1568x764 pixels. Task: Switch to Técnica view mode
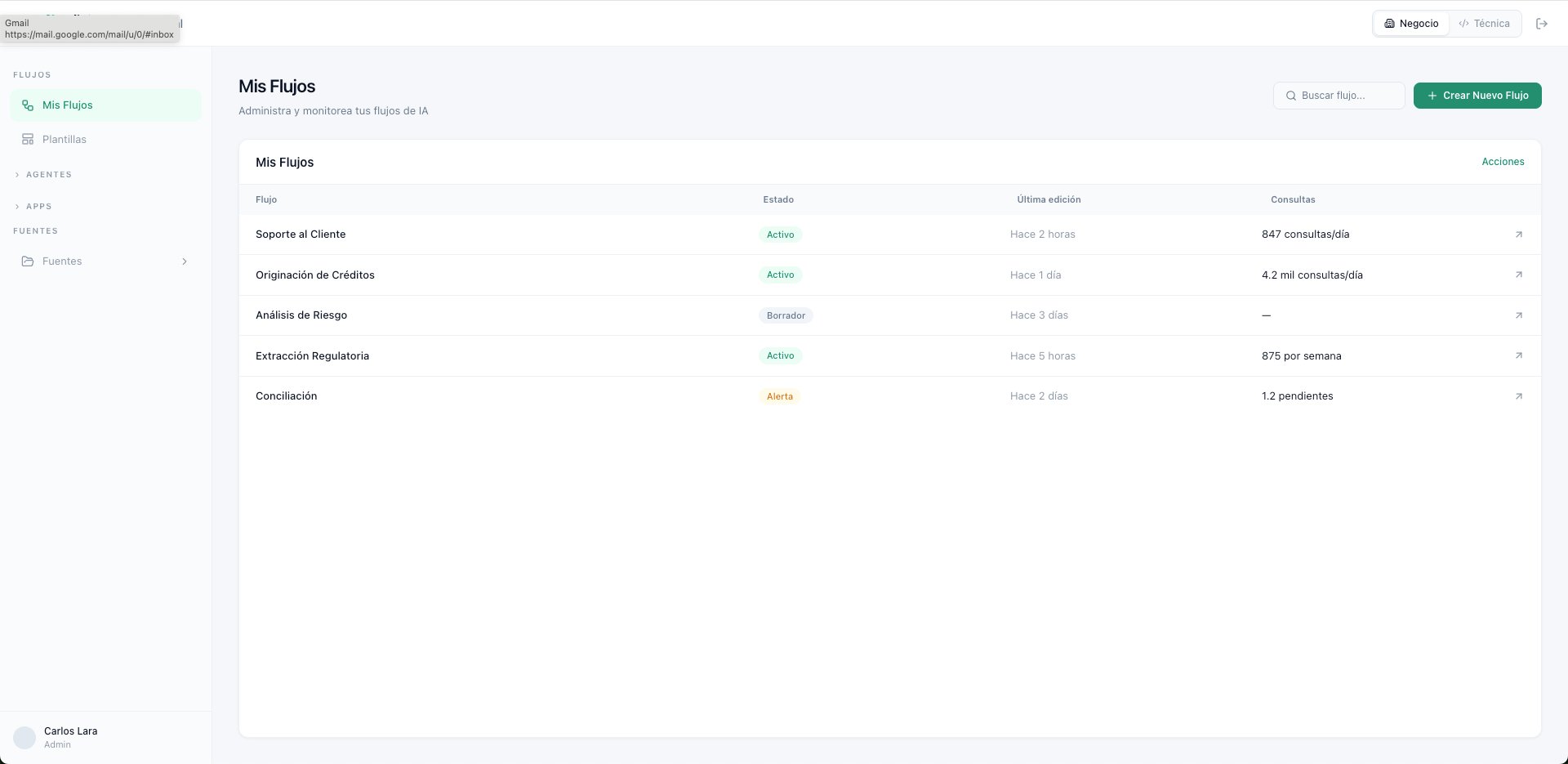coord(1485,24)
